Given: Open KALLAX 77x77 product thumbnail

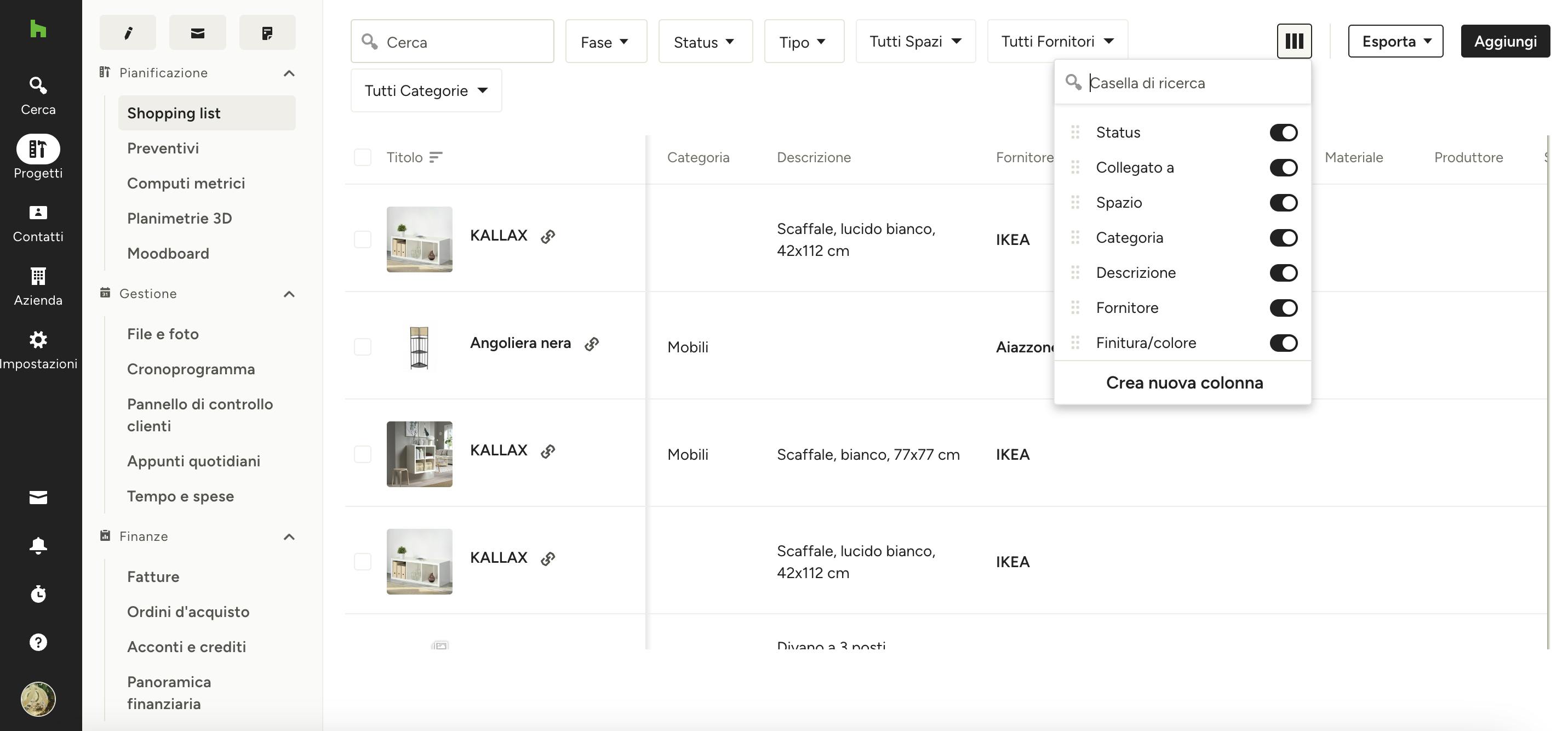Looking at the screenshot, I should [x=419, y=454].
